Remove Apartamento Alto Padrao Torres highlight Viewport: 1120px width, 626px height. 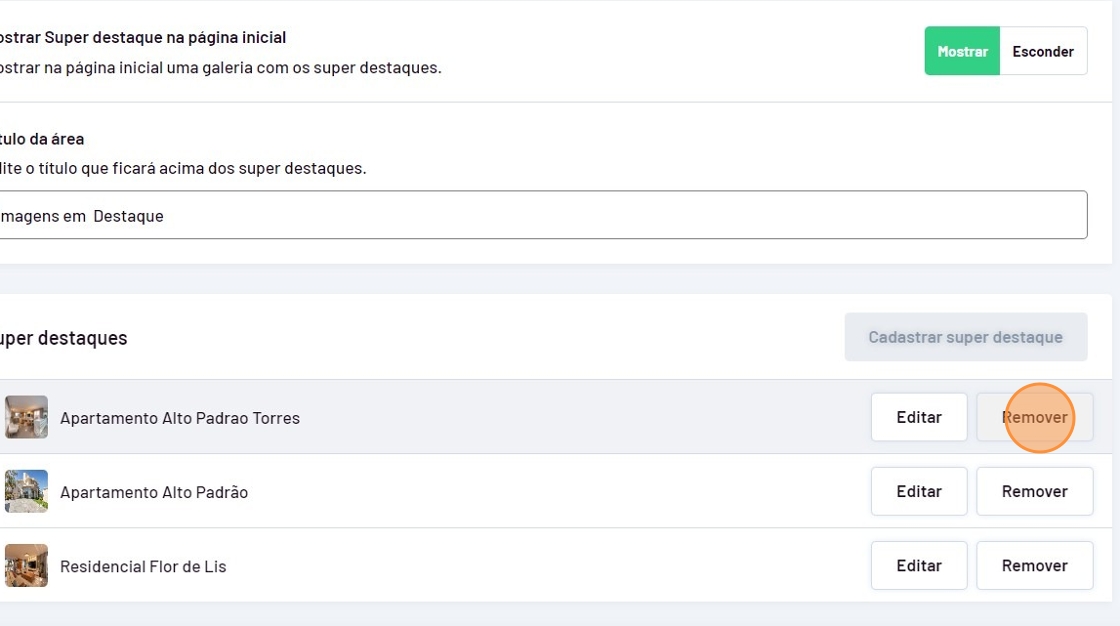pos(1034,417)
